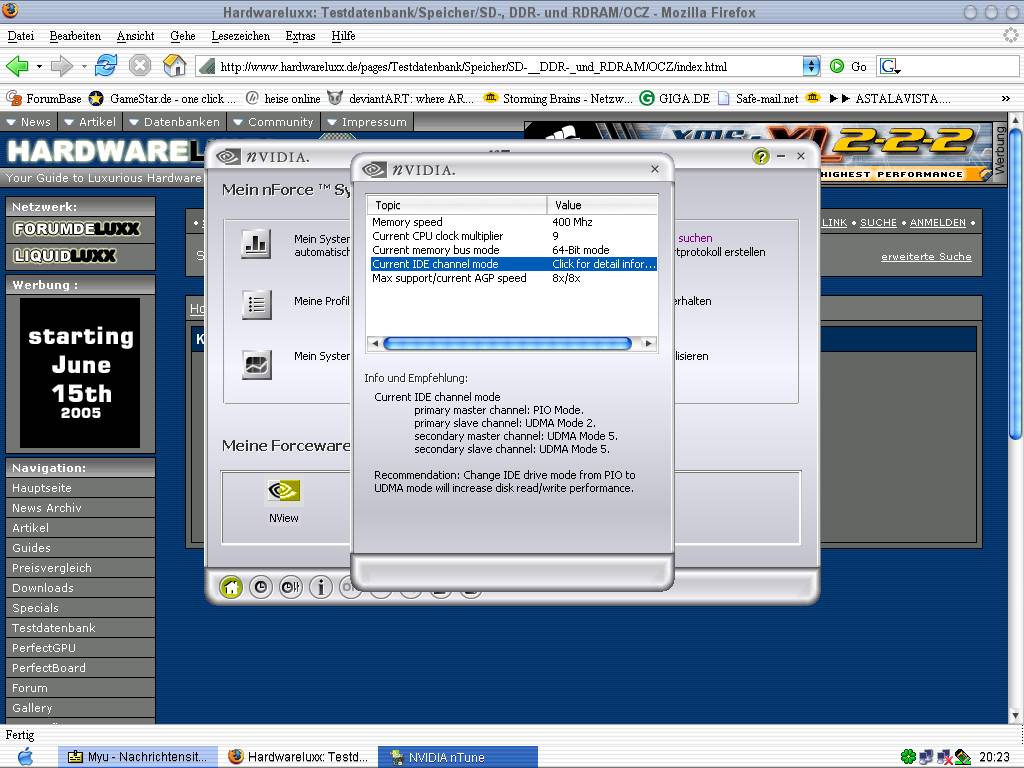Switch to NVIDIA nTune taskbar item
This screenshot has height=768, width=1024.
(x=458, y=757)
